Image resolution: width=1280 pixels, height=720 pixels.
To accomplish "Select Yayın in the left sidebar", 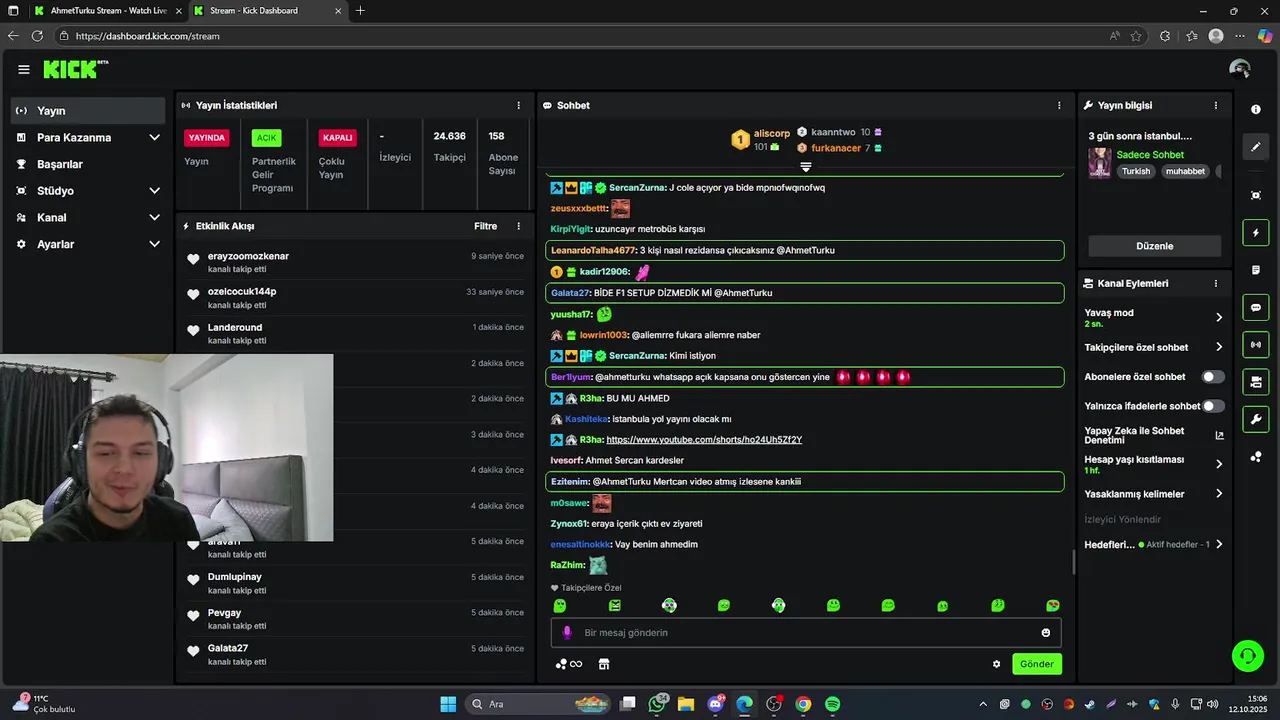I will click(x=88, y=111).
